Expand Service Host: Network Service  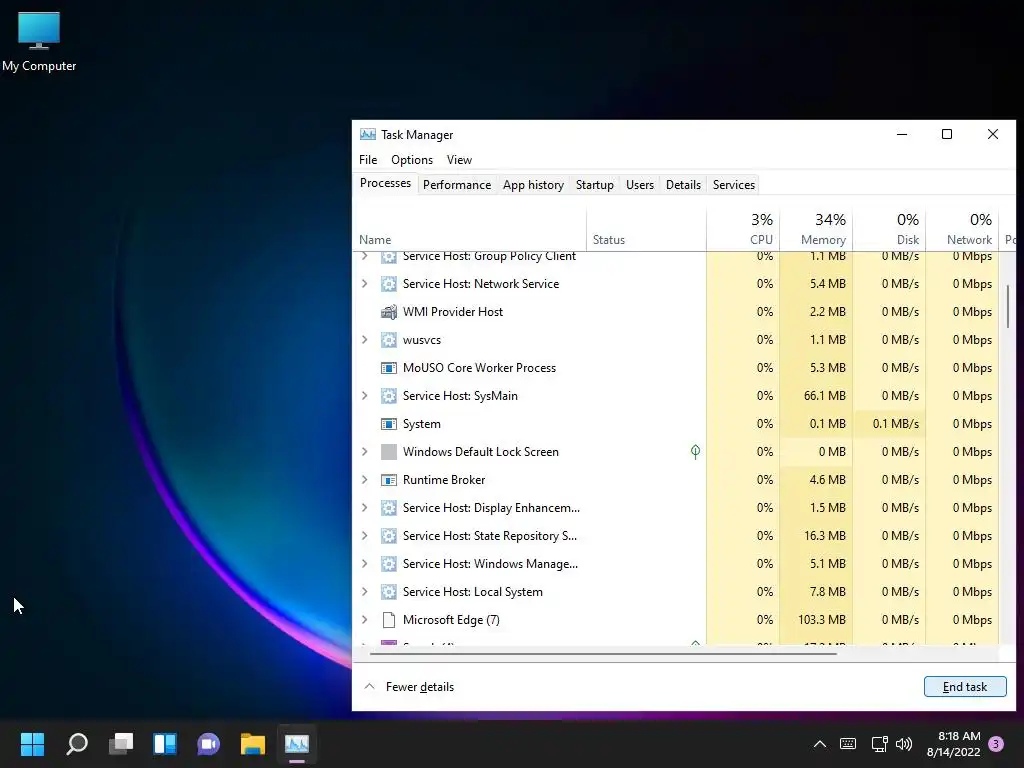tap(365, 283)
